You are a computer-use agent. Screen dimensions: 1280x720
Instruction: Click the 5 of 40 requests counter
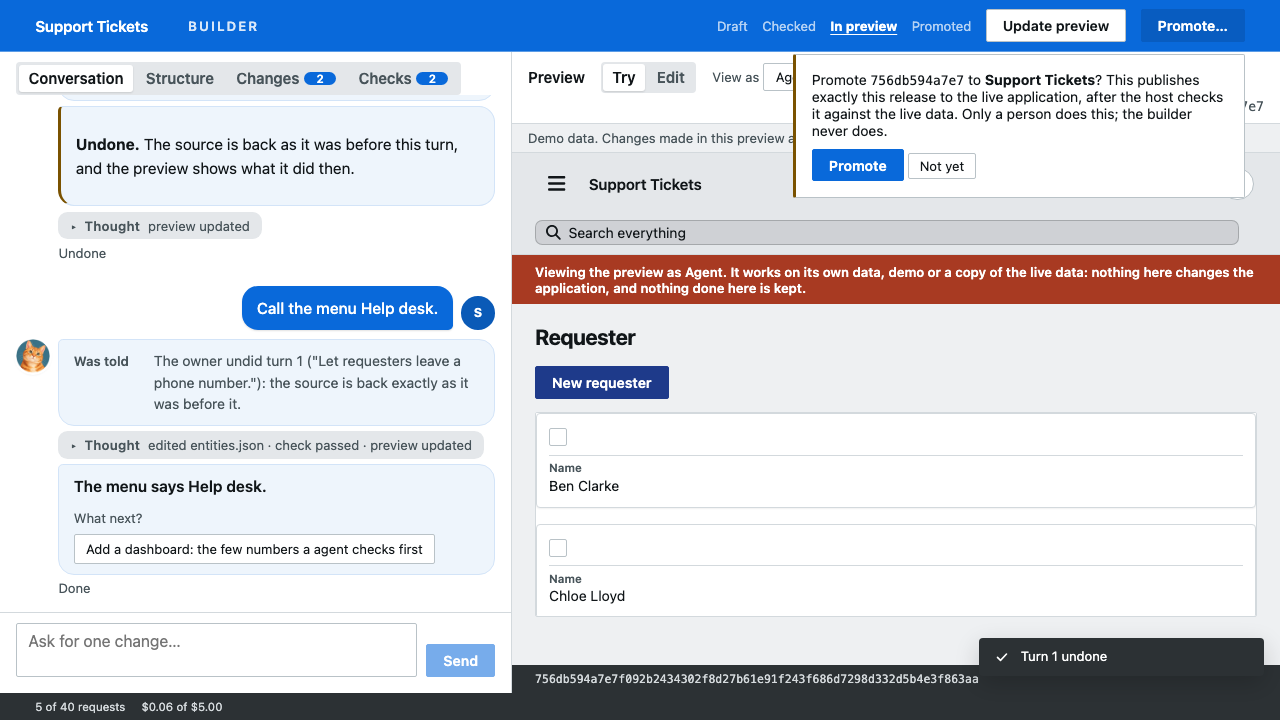click(80, 707)
